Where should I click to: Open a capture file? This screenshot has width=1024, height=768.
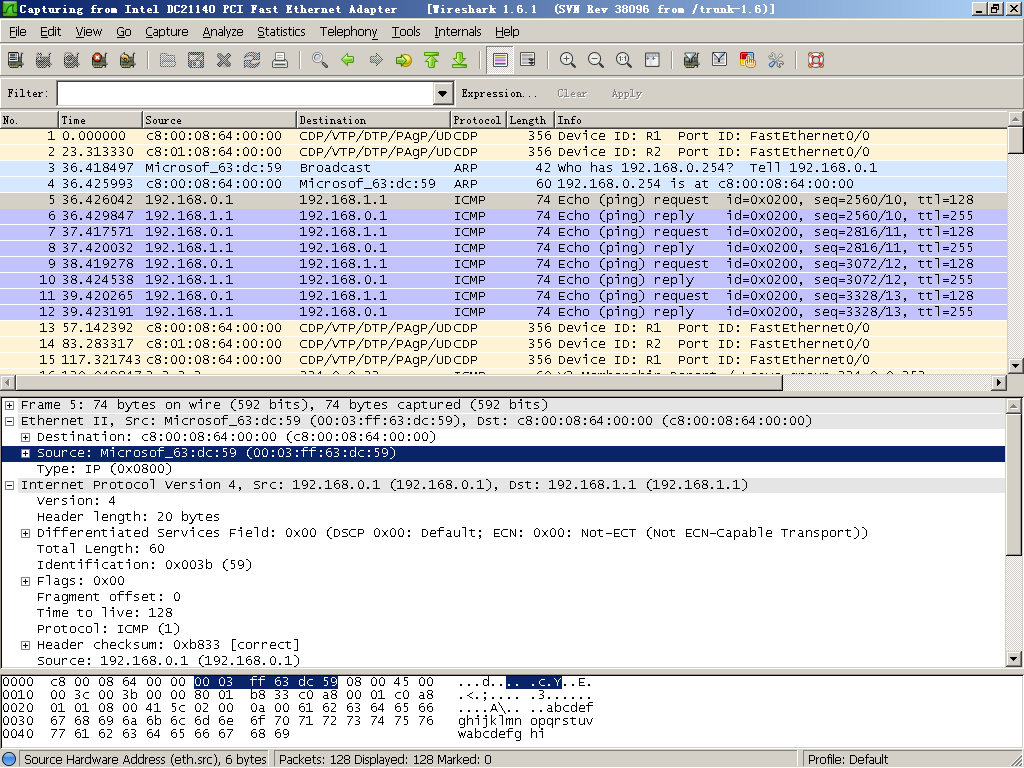[x=168, y=61]
